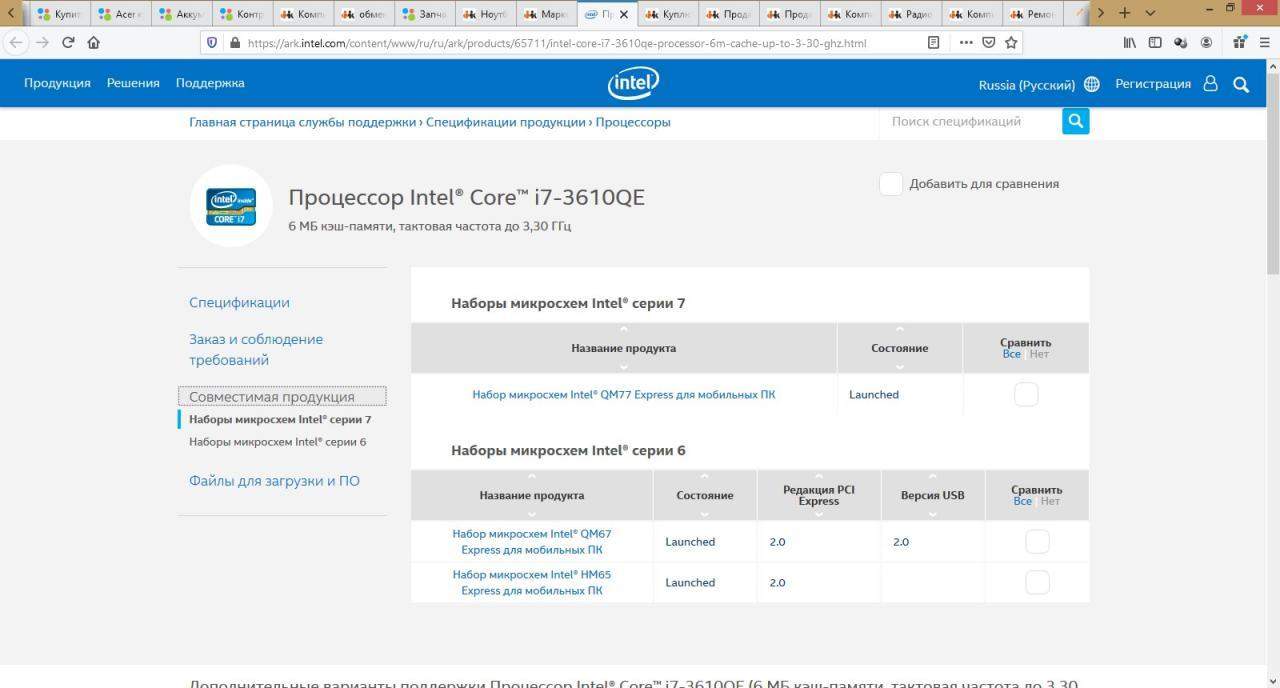
Task: Open the Firefox Library menu
Action: [1130, 43]
